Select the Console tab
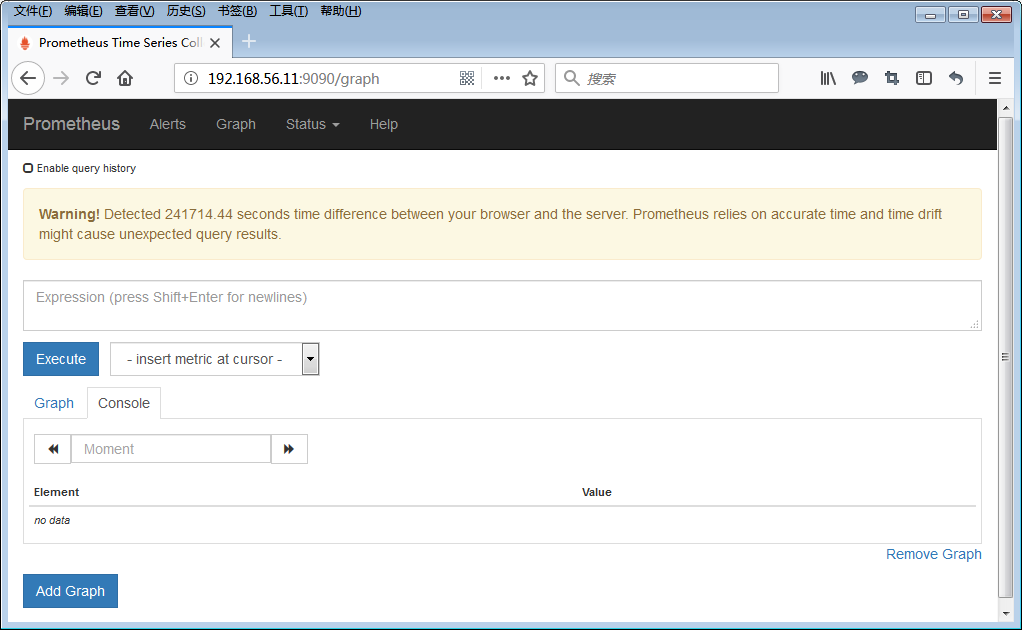Image resolution: width=1022 pixels, height=630 pixels. coord(124,403)
